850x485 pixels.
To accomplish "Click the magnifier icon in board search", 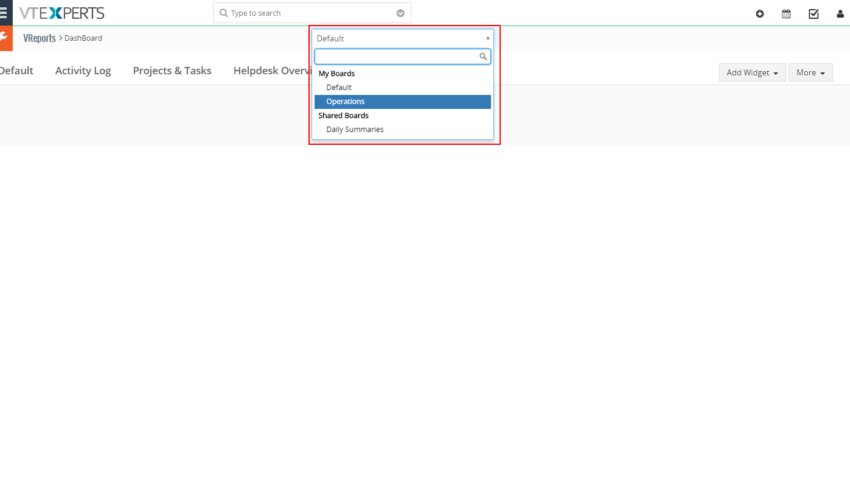I will (x=482, y=56).
